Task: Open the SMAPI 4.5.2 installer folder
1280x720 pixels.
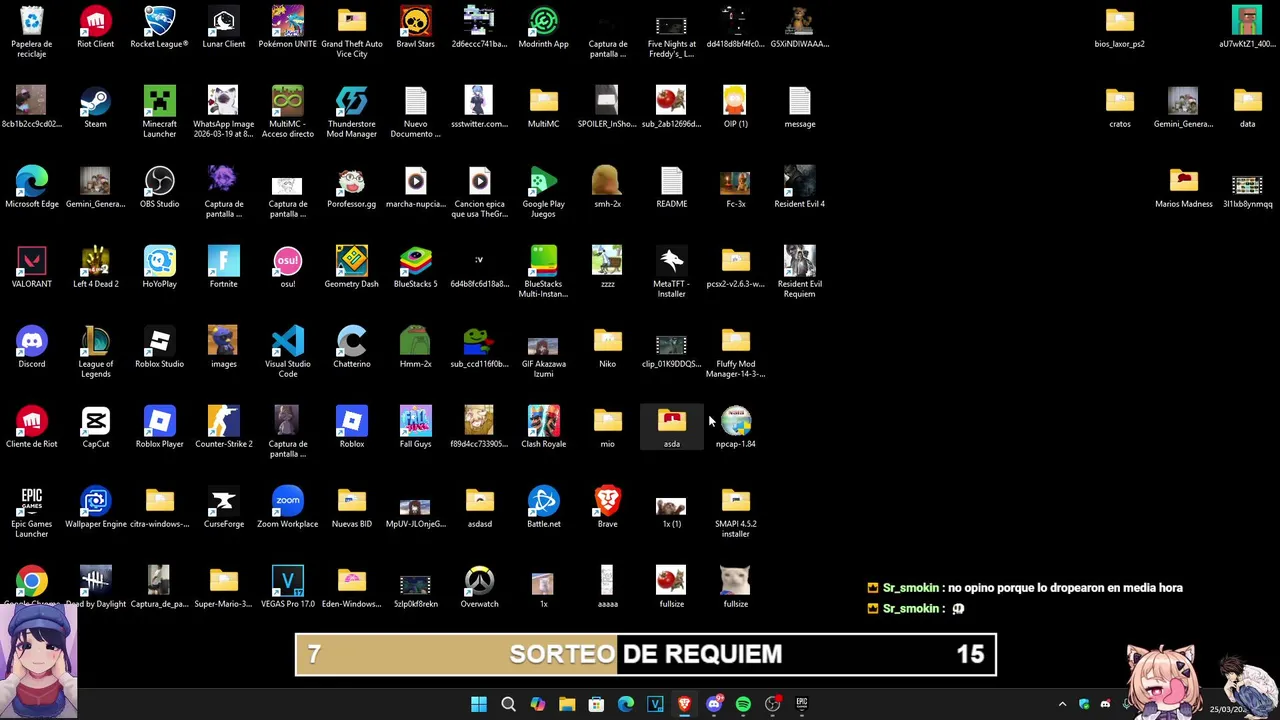Action: click(736, 502)
